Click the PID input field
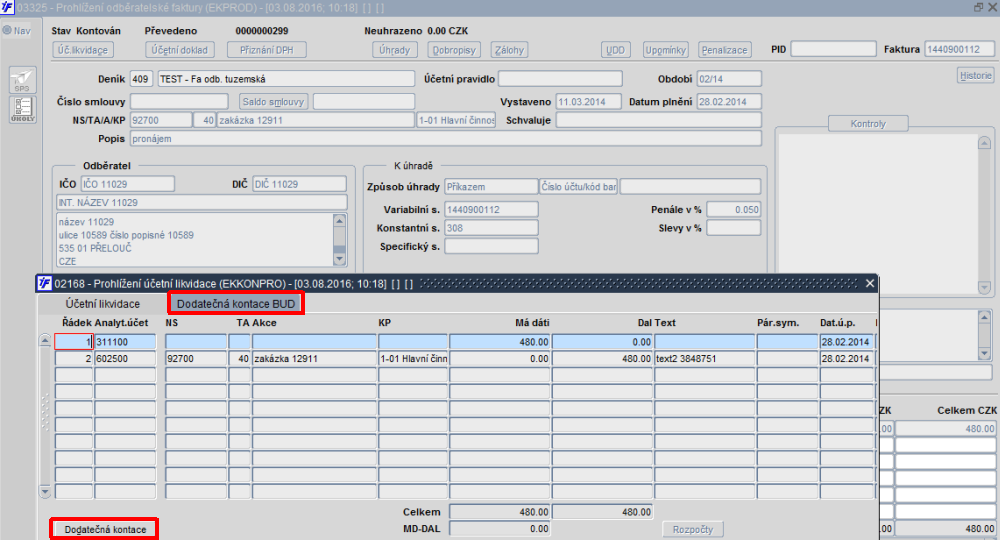Viewport: 1000px width, 540px height. (x=833, y=49)
